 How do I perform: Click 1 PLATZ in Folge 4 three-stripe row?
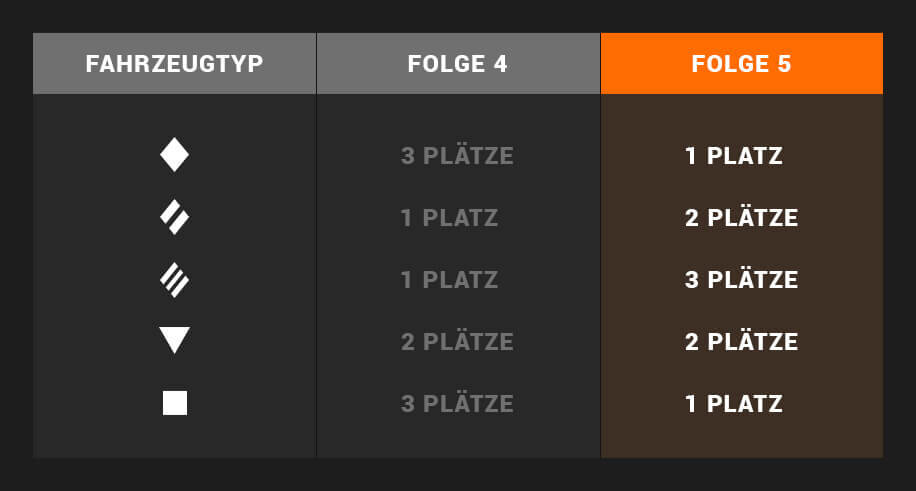tap(449, 280)
